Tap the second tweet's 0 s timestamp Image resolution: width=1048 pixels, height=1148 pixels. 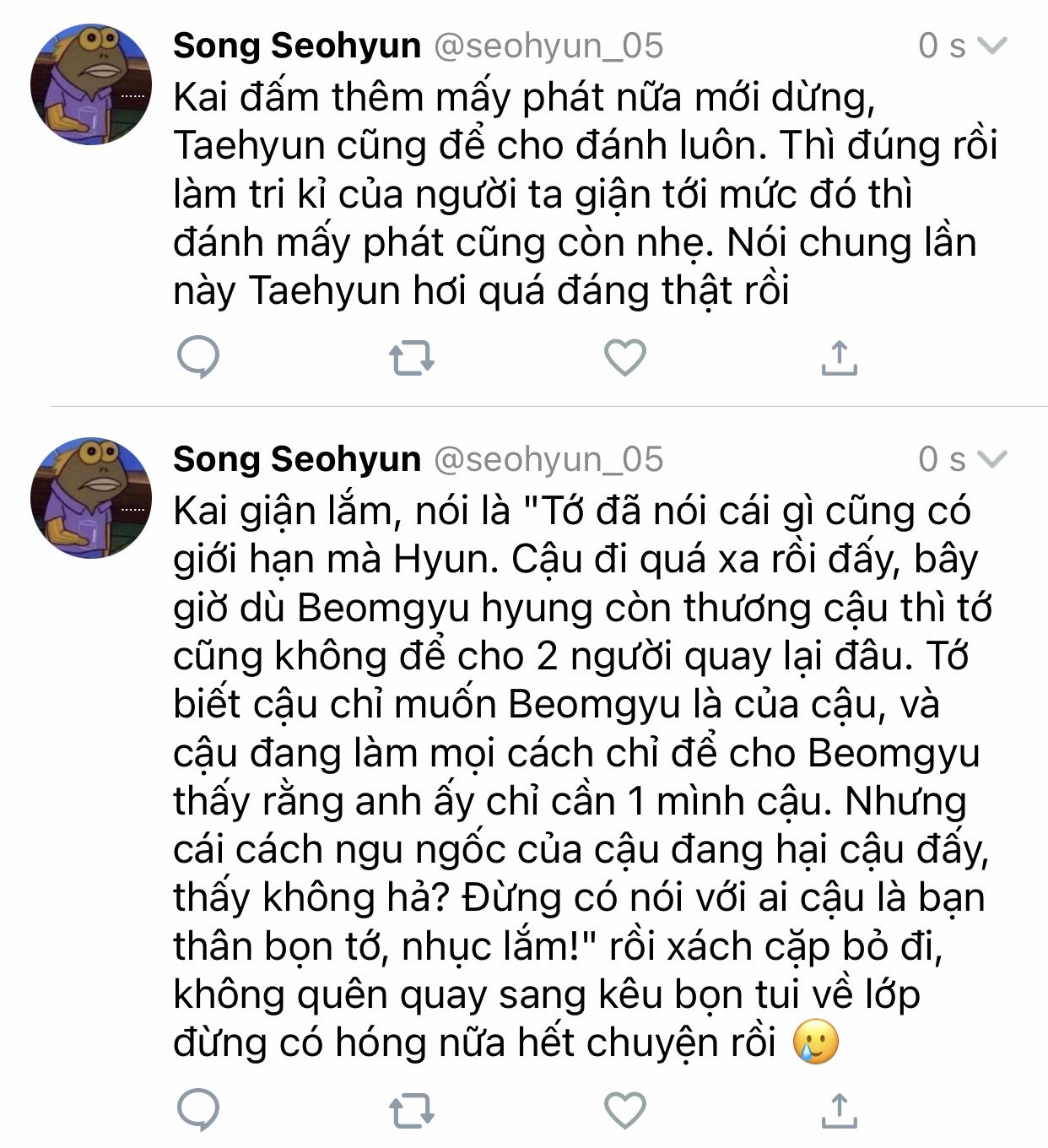941,459
